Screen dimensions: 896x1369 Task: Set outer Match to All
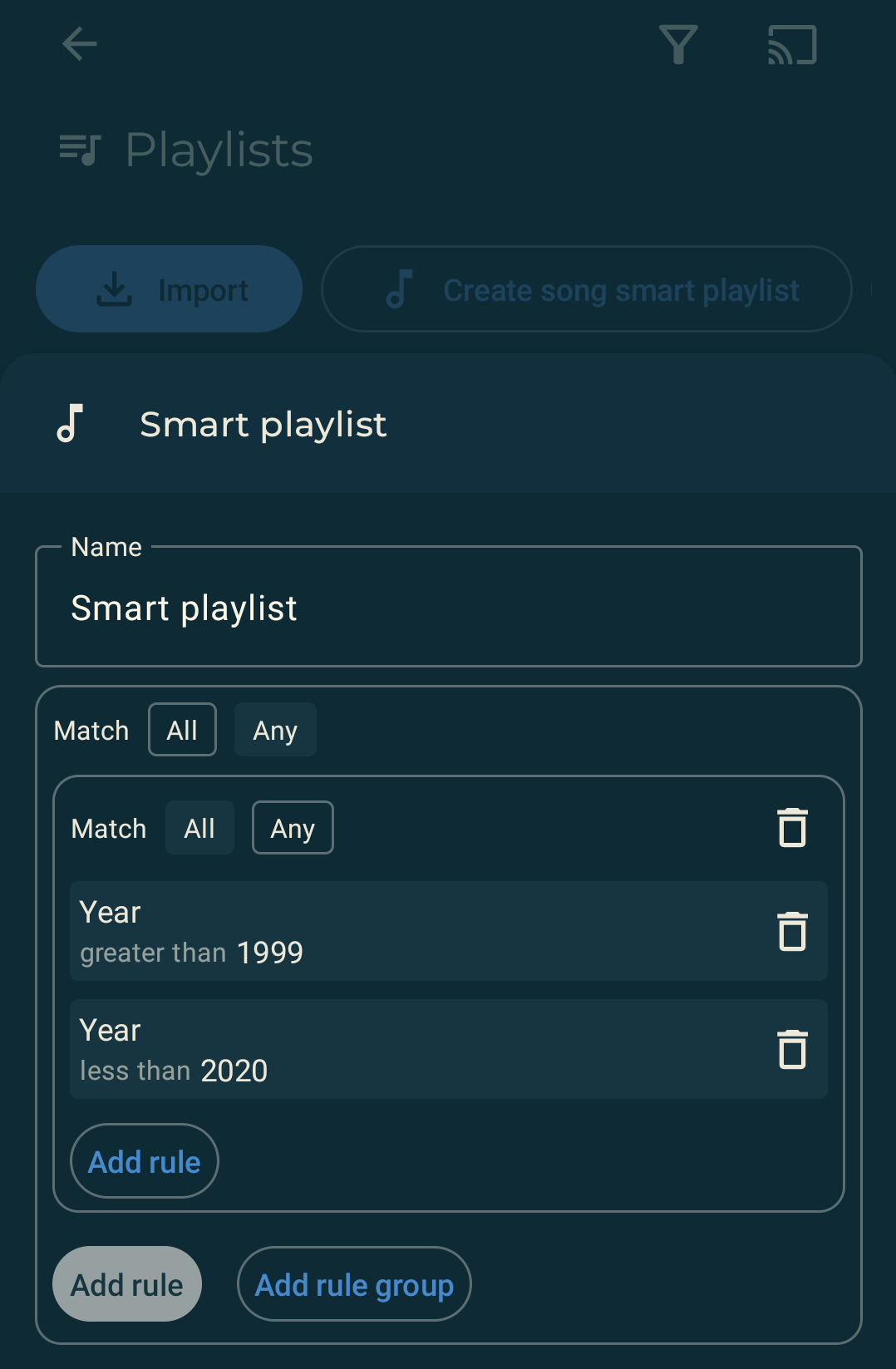click(x=182, y=730)
